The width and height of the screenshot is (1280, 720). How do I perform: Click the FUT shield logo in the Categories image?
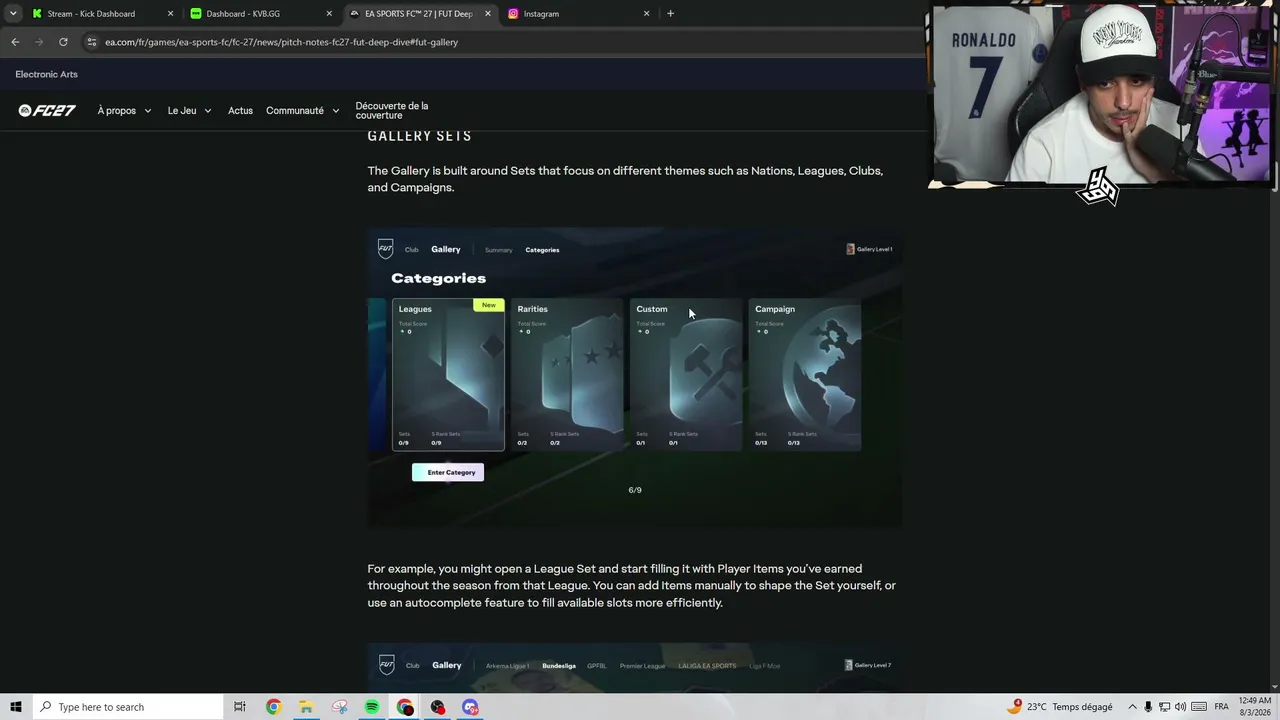pos(385,249)
